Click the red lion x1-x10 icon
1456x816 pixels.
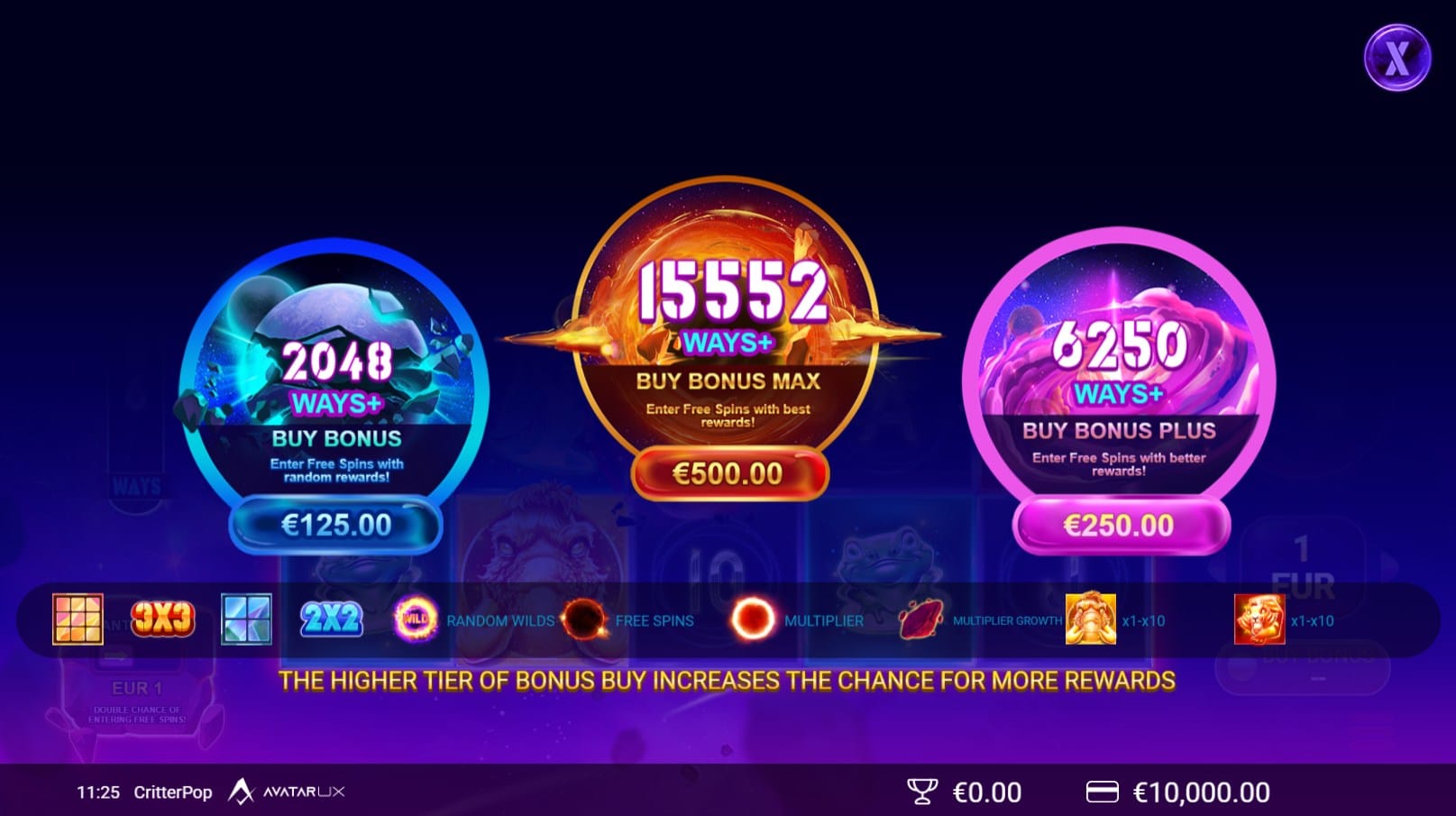[x=1259, y=619]
